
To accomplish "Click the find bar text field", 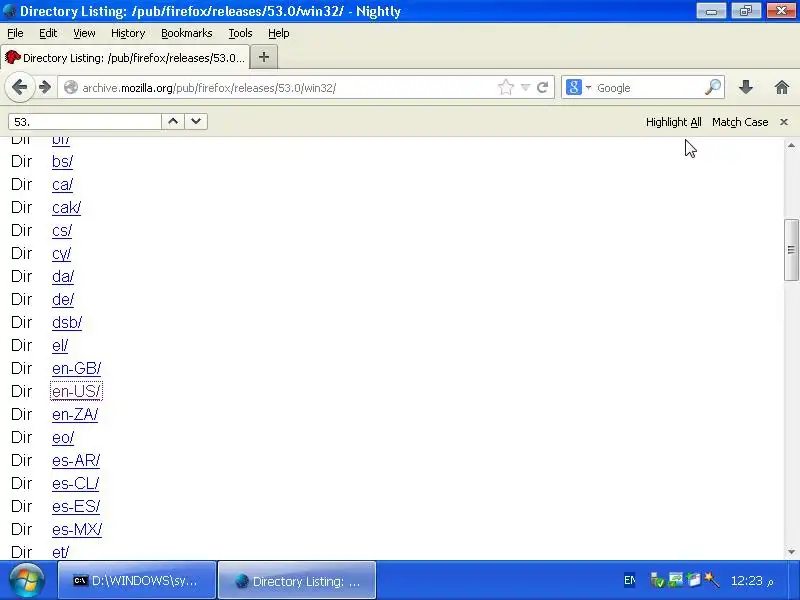I will pyautogui.click(x=85, y=121).
